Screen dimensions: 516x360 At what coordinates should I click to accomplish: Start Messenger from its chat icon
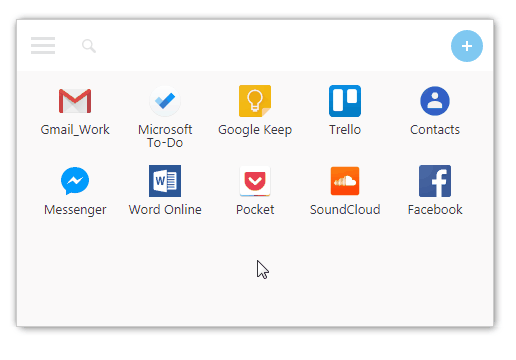pos(75,181)
